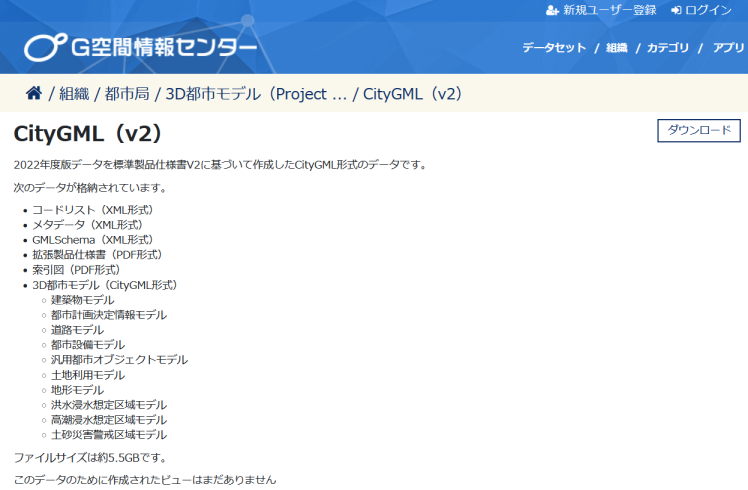Click the 地形モデル list entry

[77, 390]
